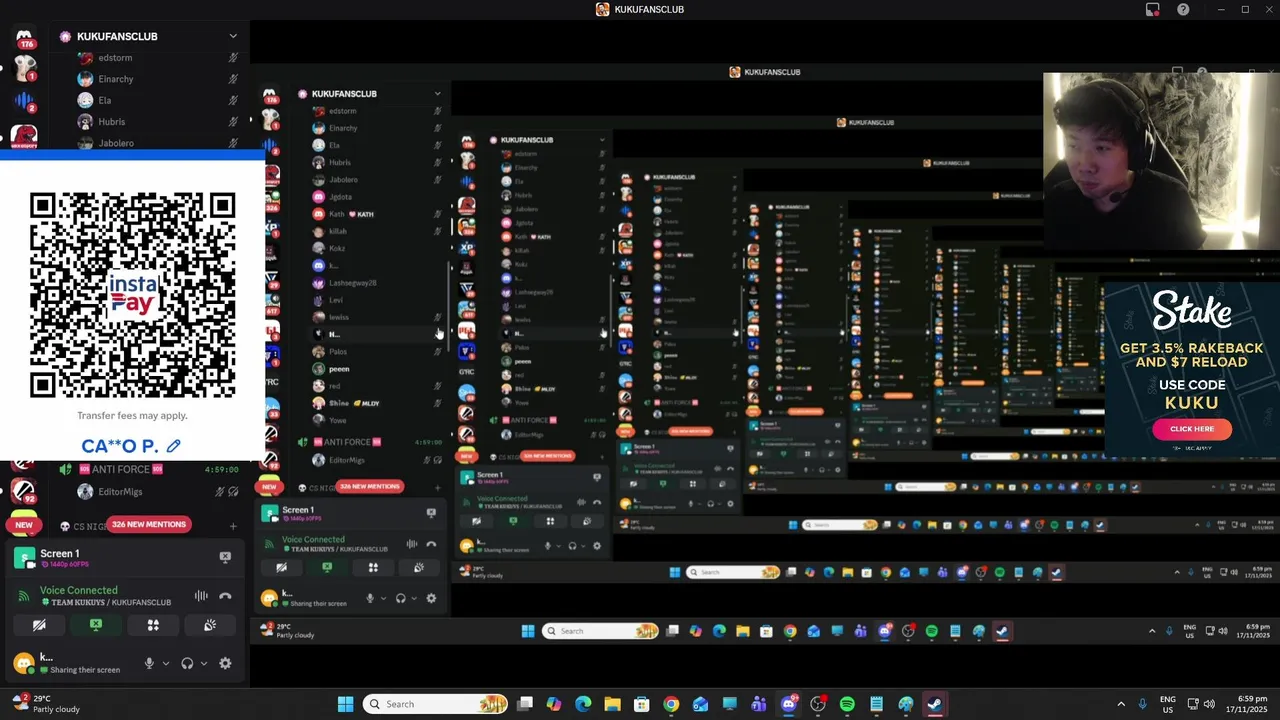Expand KUKUFANSCLUB header in largest mirrored stream copy

[x=370, y=93]
